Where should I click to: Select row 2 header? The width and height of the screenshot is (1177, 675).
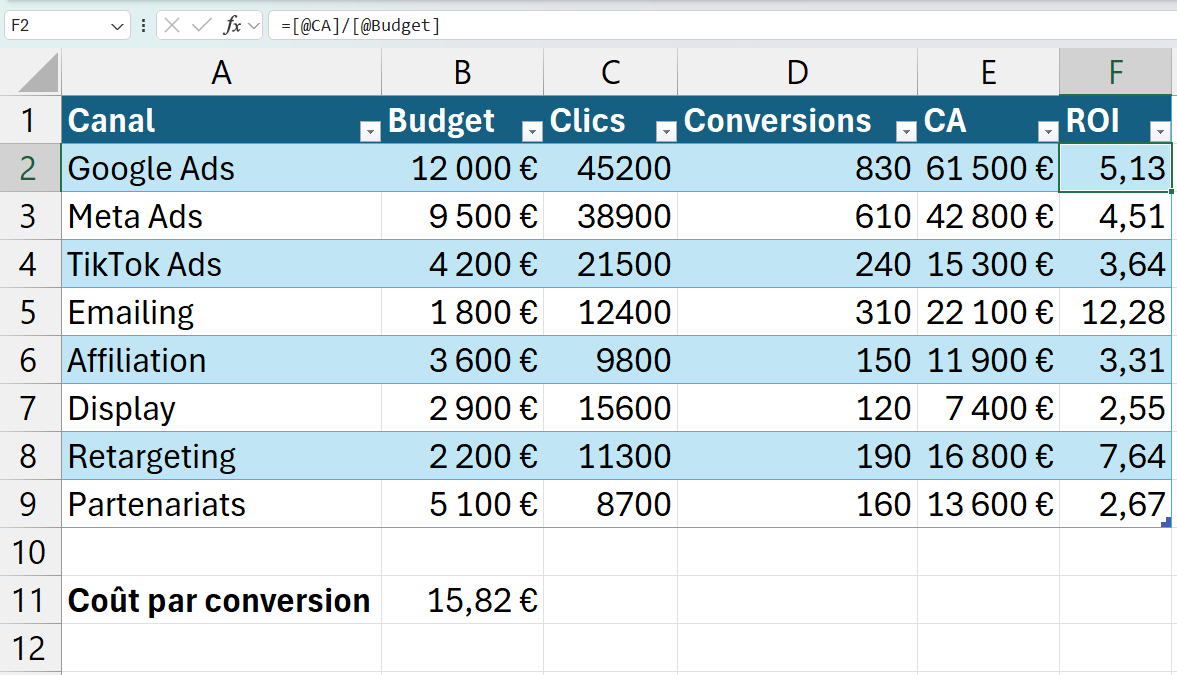pyautogui.click(x=30, y=168)
